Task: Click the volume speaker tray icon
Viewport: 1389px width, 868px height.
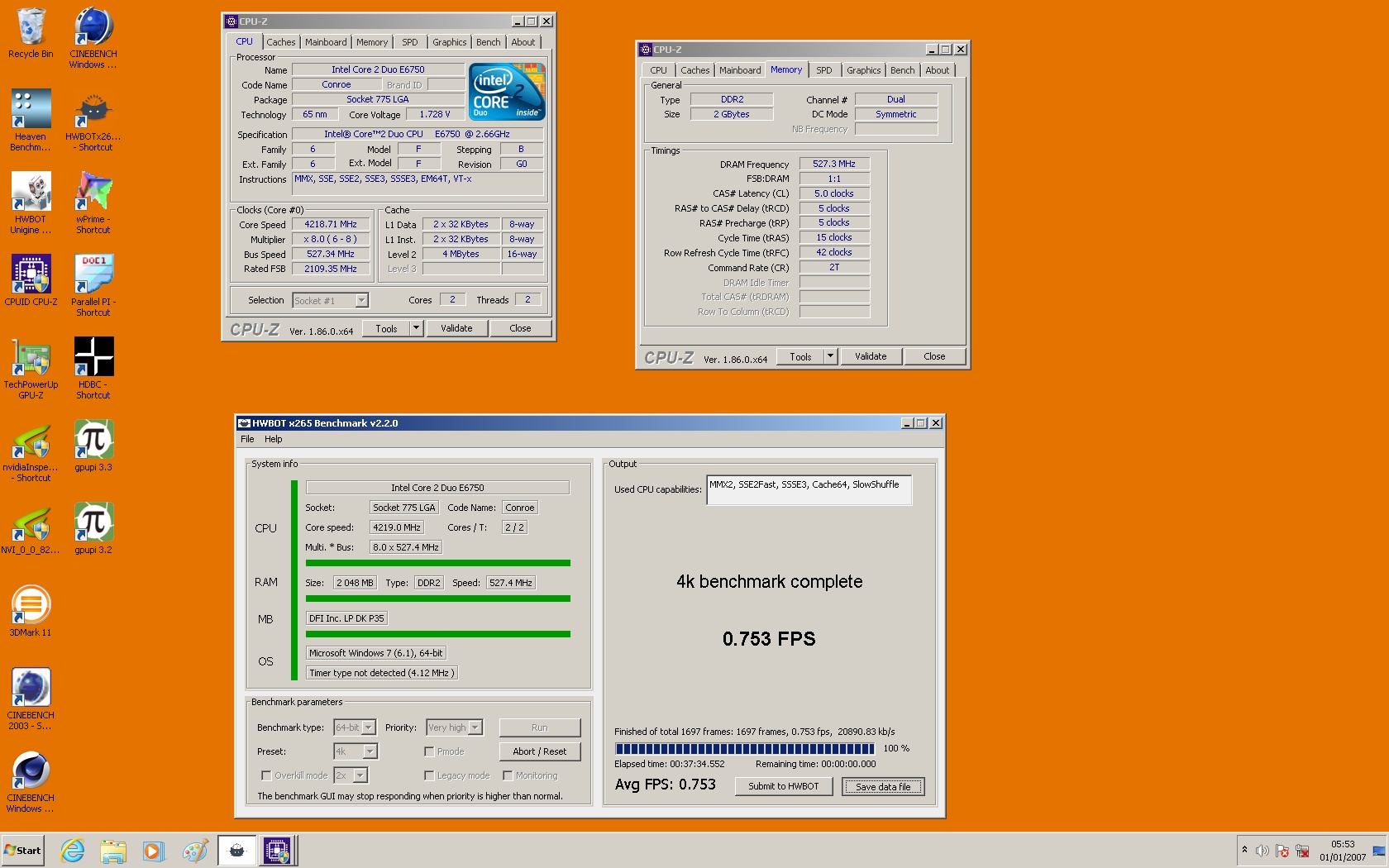Action: click(x=1262, y=851)
